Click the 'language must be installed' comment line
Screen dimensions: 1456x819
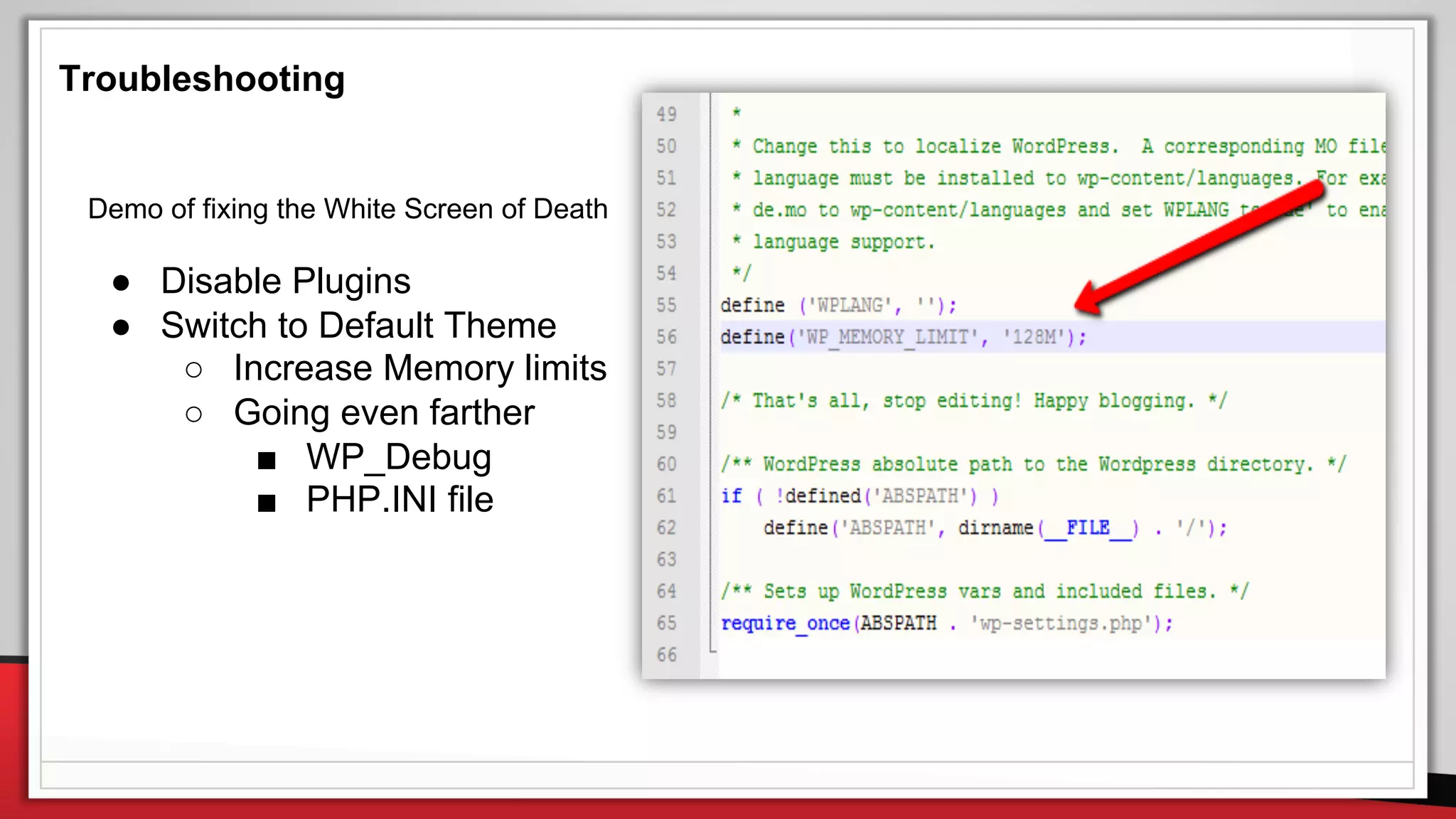[x=1059, y=178]
